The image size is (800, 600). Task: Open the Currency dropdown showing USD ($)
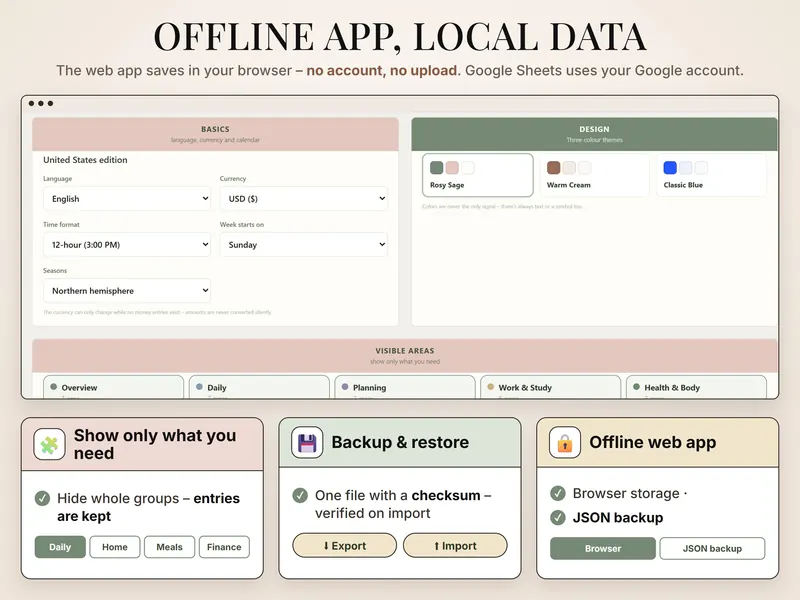(x=304, y=198)
